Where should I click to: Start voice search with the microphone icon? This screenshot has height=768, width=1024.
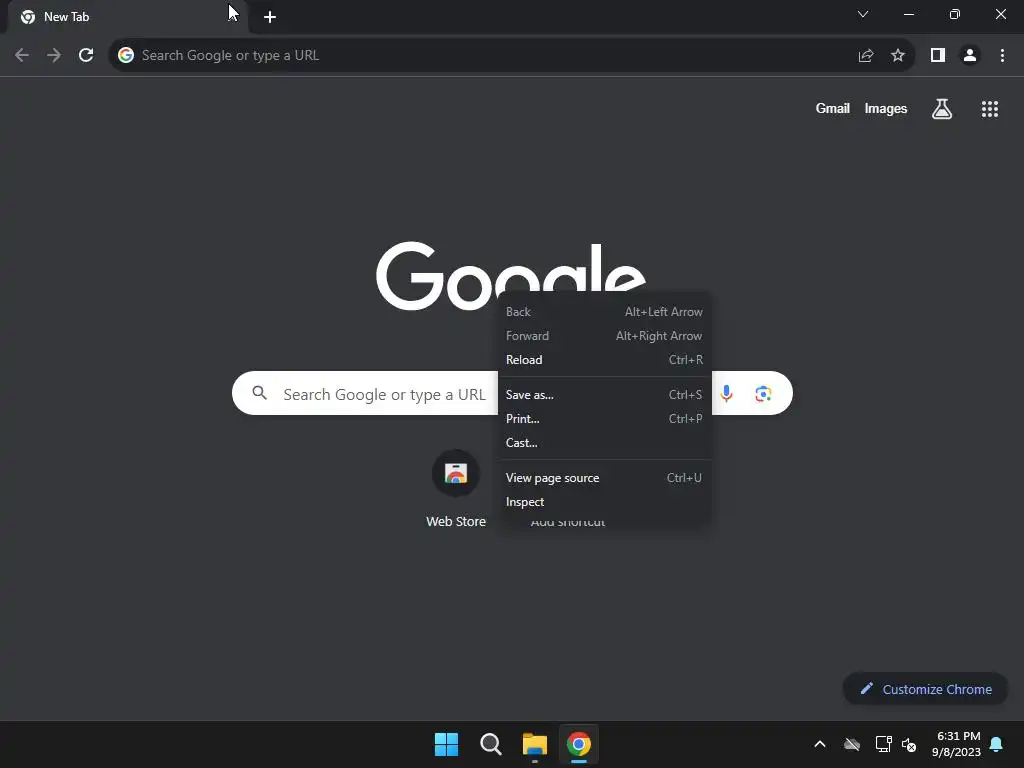(x=726, y=393)
